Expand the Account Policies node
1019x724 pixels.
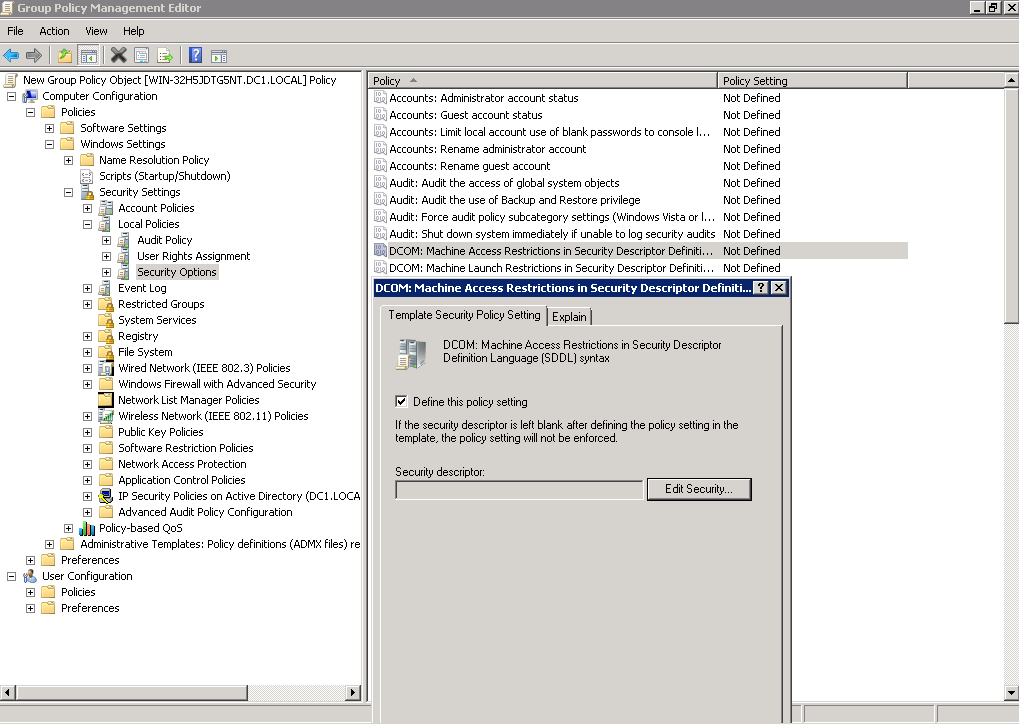pos(88,209)
